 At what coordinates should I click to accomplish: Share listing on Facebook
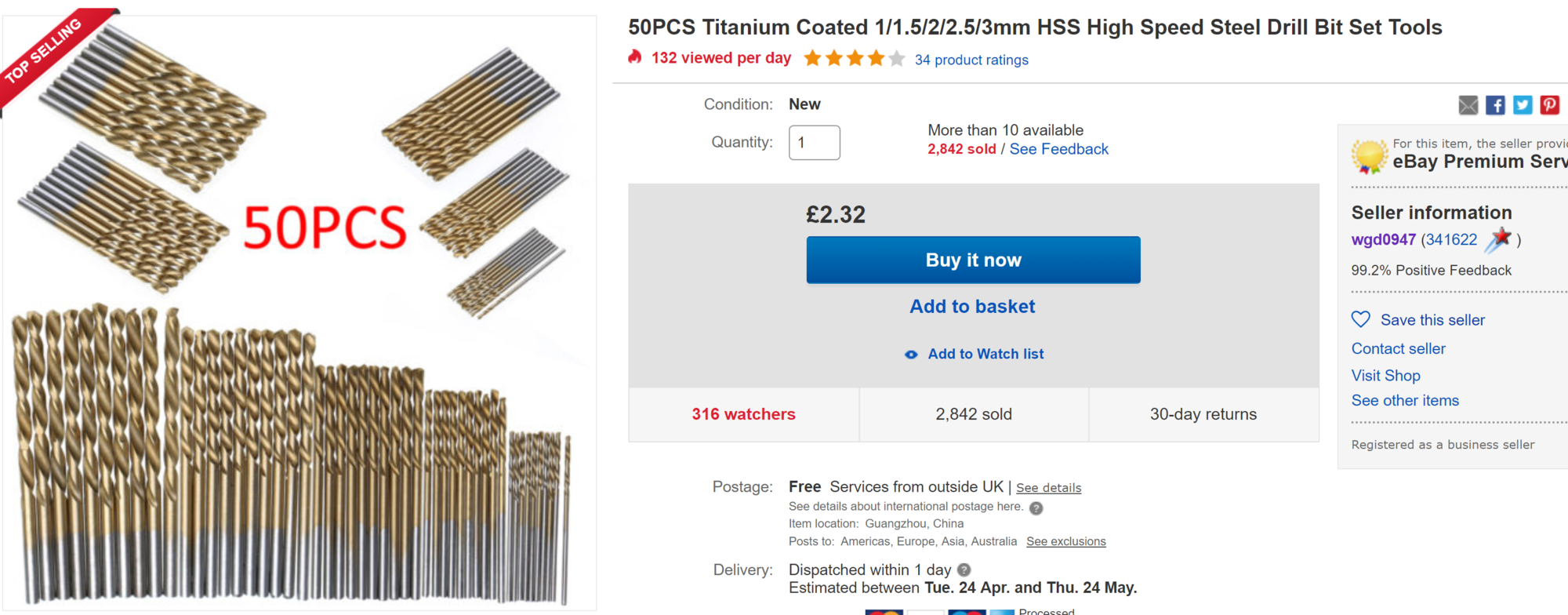tap(1495, 105)
